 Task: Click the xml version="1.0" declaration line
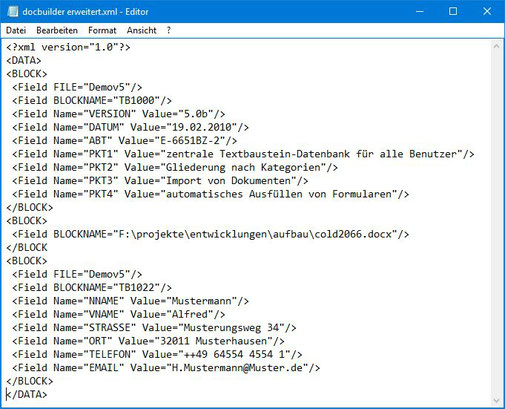click(68, 47)
